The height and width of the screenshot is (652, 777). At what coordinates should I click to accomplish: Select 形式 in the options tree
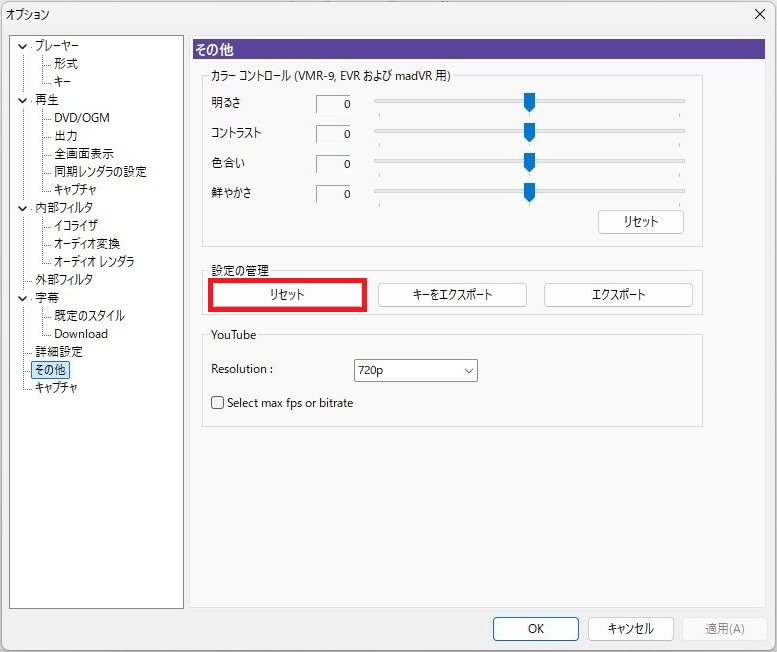65,64
